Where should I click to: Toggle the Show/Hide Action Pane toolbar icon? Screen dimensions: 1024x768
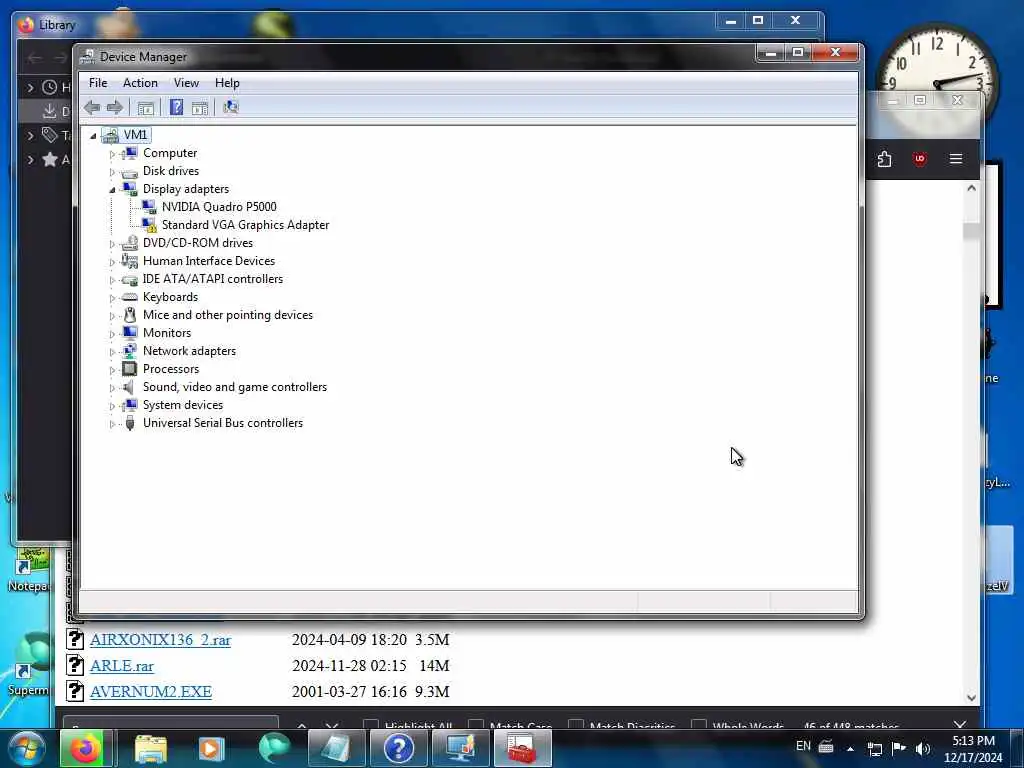200,108
